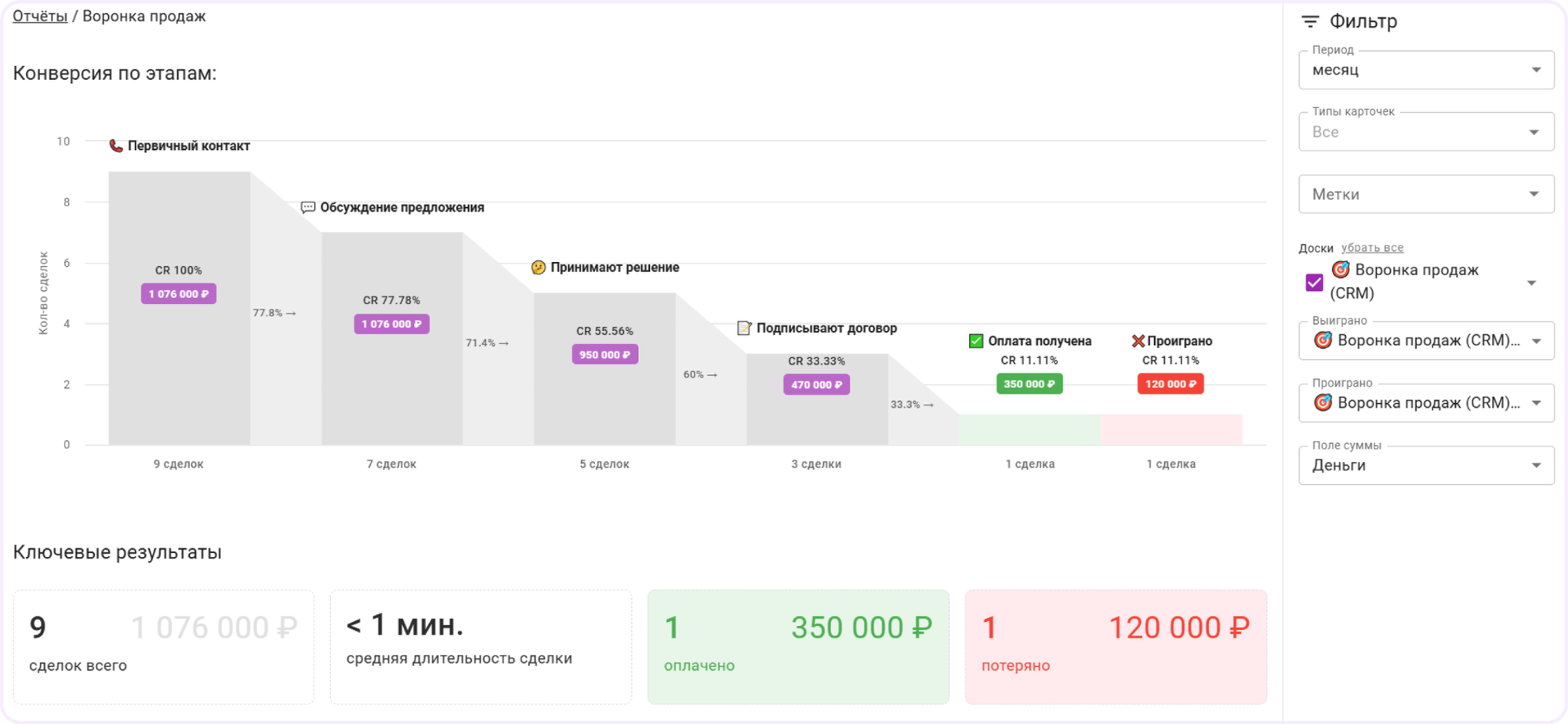Click the 9 сделок axis label
This screenshot has width=1568, height=724.
179,464
